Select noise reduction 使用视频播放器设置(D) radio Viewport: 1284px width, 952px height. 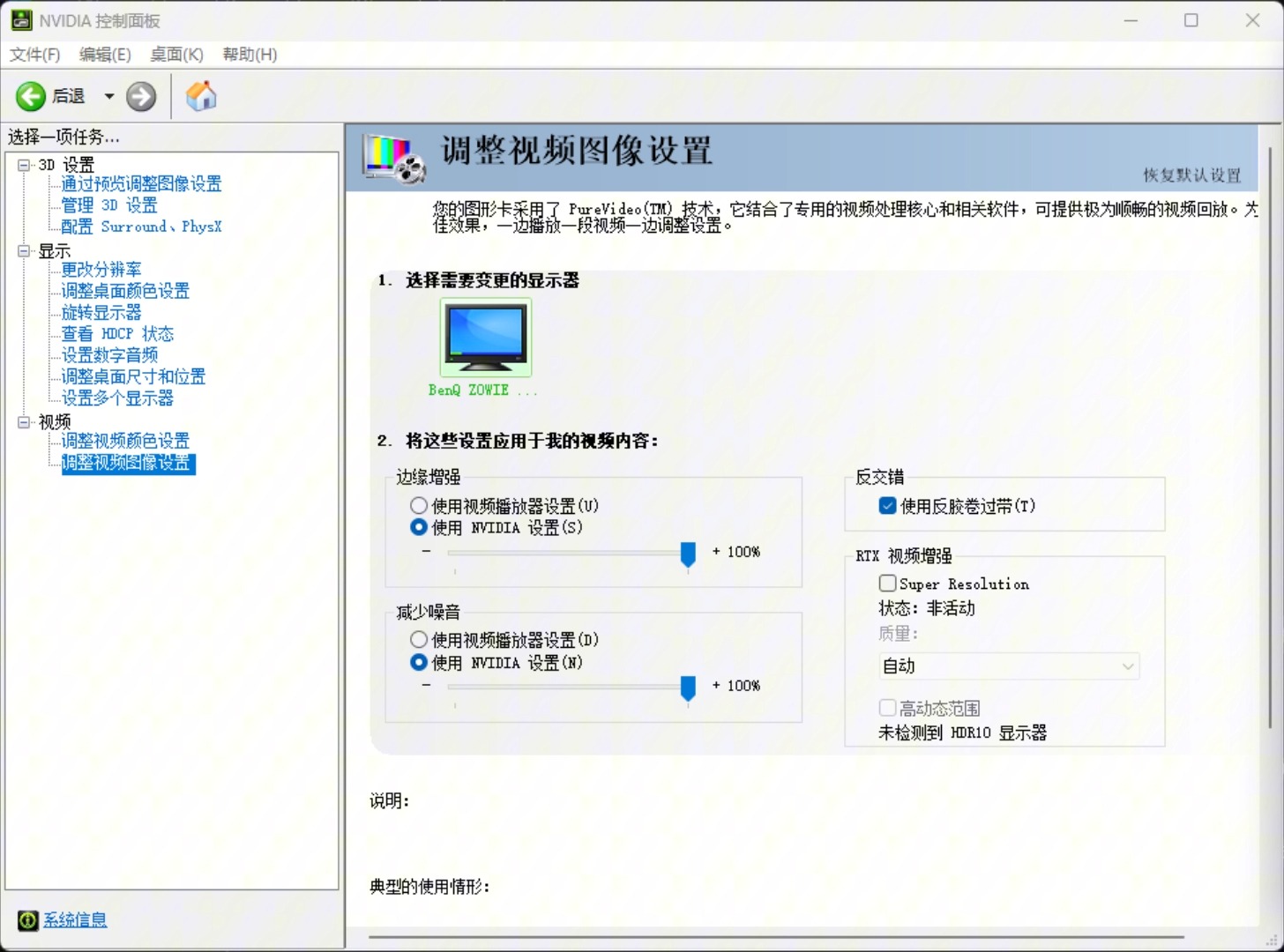tap(419, 640)
